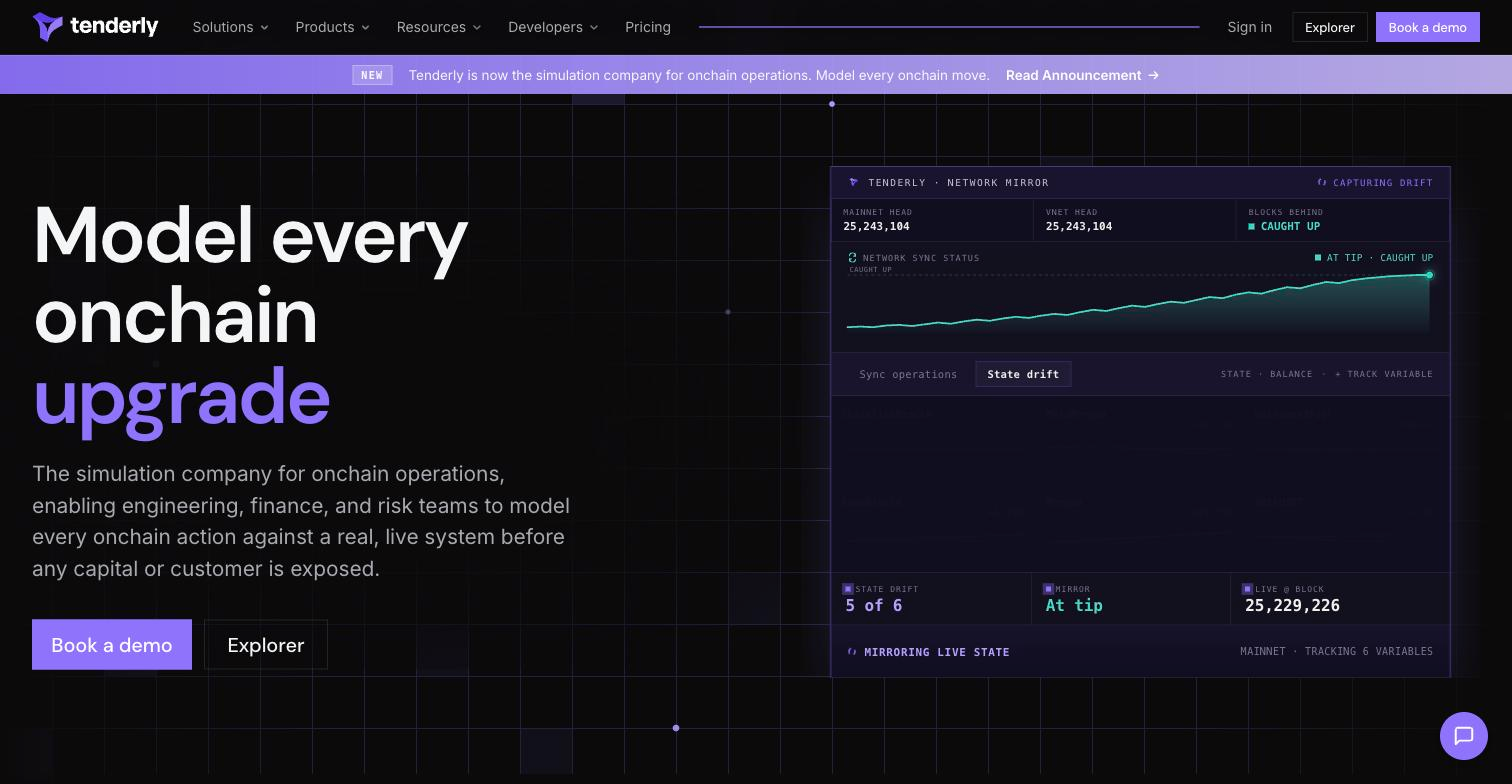Click + Track Variable in the panel
The image size is (1512, 784).
(x=1383, y=374)
